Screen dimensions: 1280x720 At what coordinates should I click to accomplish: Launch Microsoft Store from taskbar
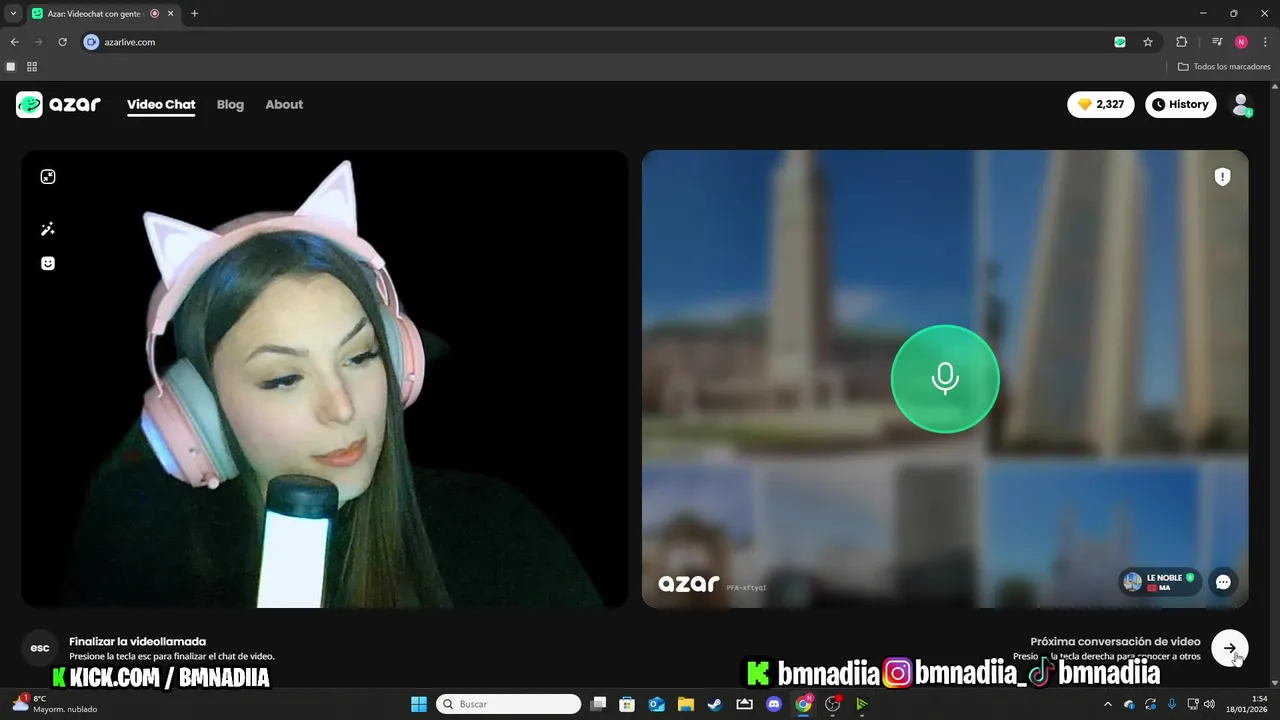[x=627, y=704]
